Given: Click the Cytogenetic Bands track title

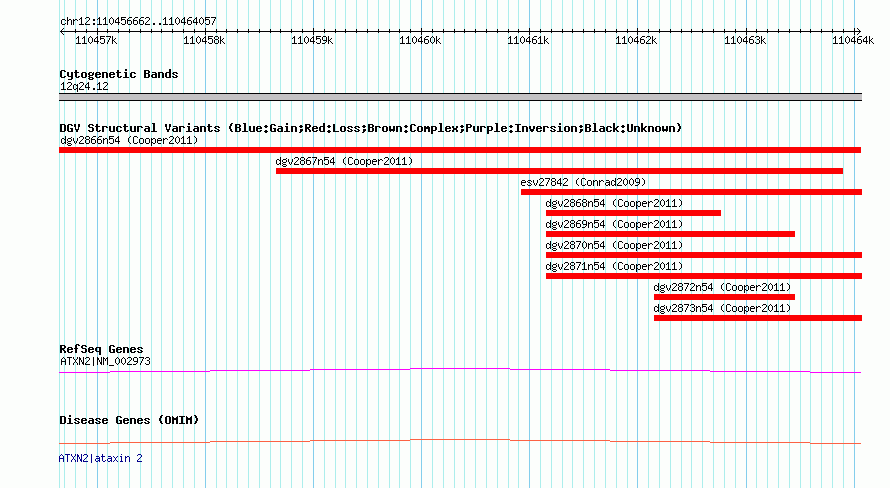Looking at the screenshot, I should (x=119, y=74).
